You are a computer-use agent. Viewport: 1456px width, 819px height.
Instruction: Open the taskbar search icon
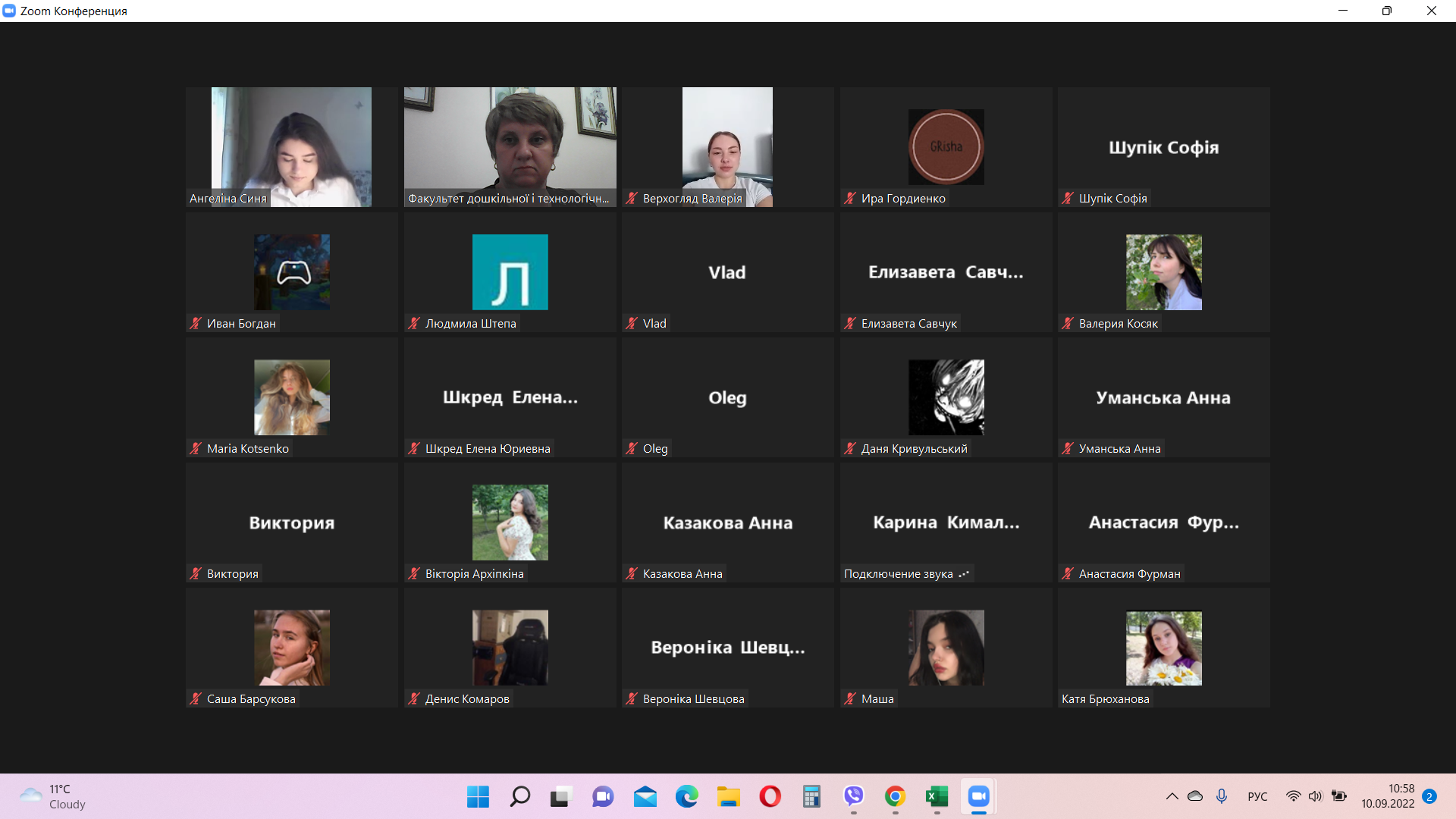tap(519, 796)
